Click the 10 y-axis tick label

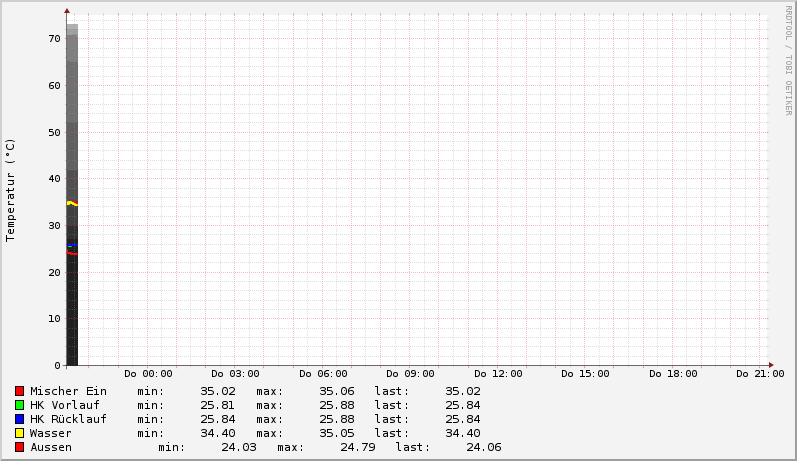(x=54, y=319)
